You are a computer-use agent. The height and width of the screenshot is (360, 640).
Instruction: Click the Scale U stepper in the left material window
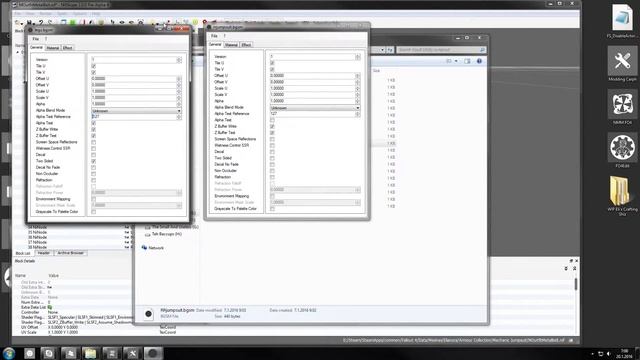pyautogui.click(x=179, y=91)
